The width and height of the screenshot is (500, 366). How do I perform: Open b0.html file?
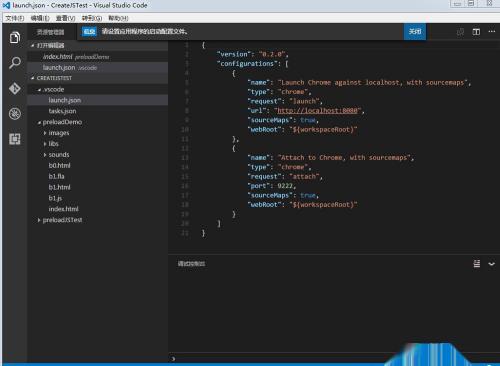[98, 165]
